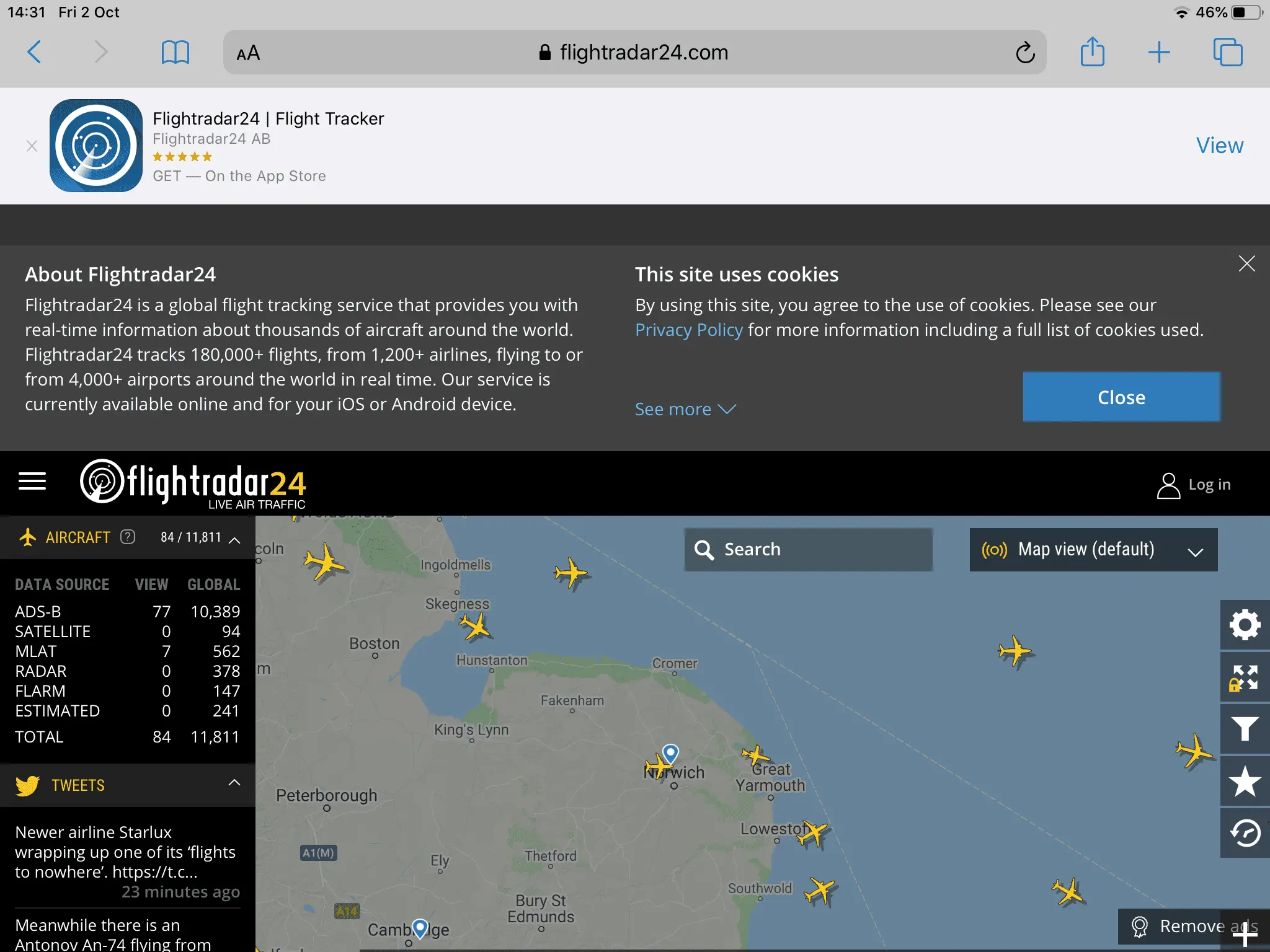This screenshot has height=952, width=1270.
Task: Open the Privacy Policy link
Action: 688,330
